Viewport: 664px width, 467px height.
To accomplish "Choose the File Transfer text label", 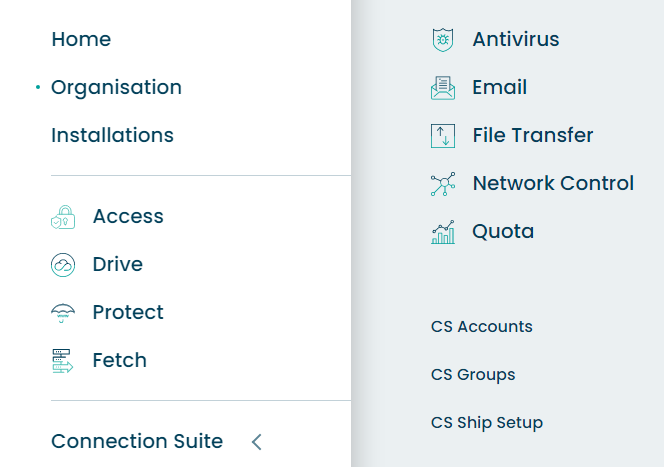I will (533, 135).
